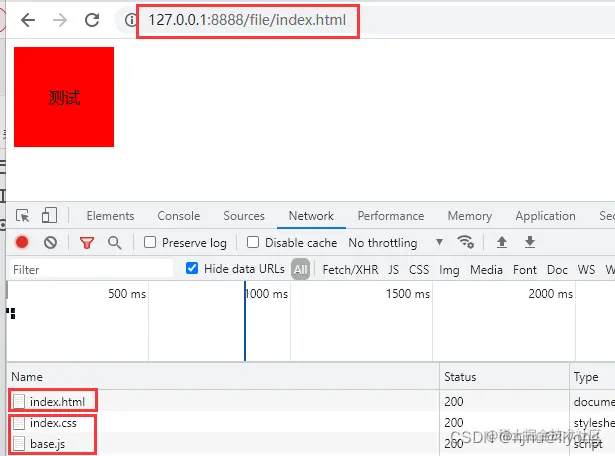The width and height of the screenshot is (615, 456).
Task: Filter requests by WS
Action: (586, 269)
